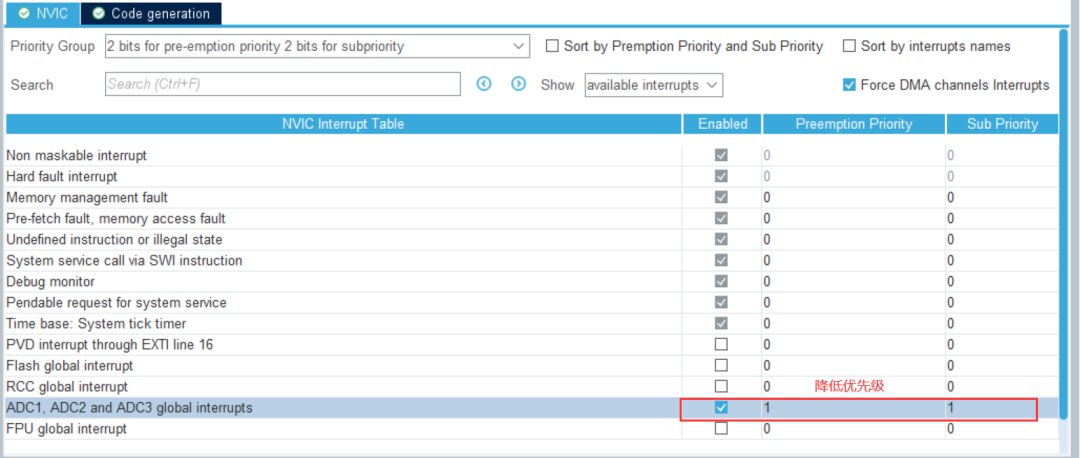
Task: Select the Non maskable interrupt row
Action: [532, 155]
